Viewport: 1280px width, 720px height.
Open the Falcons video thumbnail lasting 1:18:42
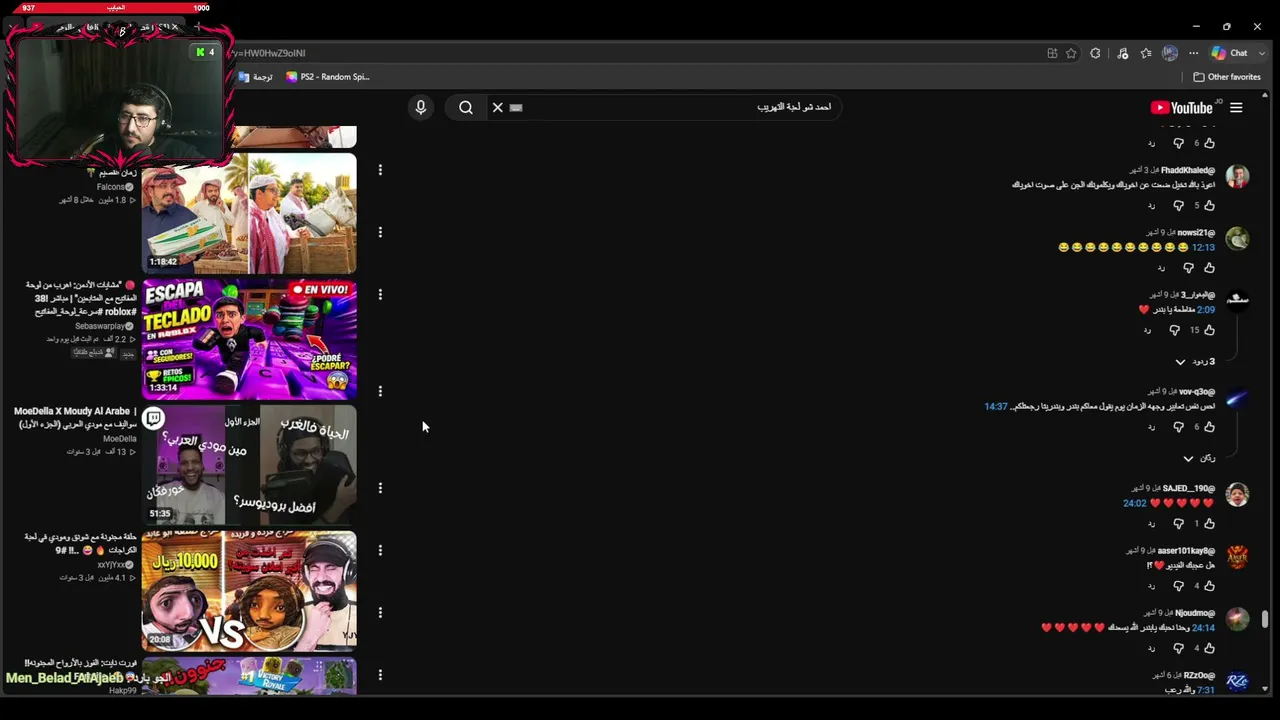(x=249, y=213)
